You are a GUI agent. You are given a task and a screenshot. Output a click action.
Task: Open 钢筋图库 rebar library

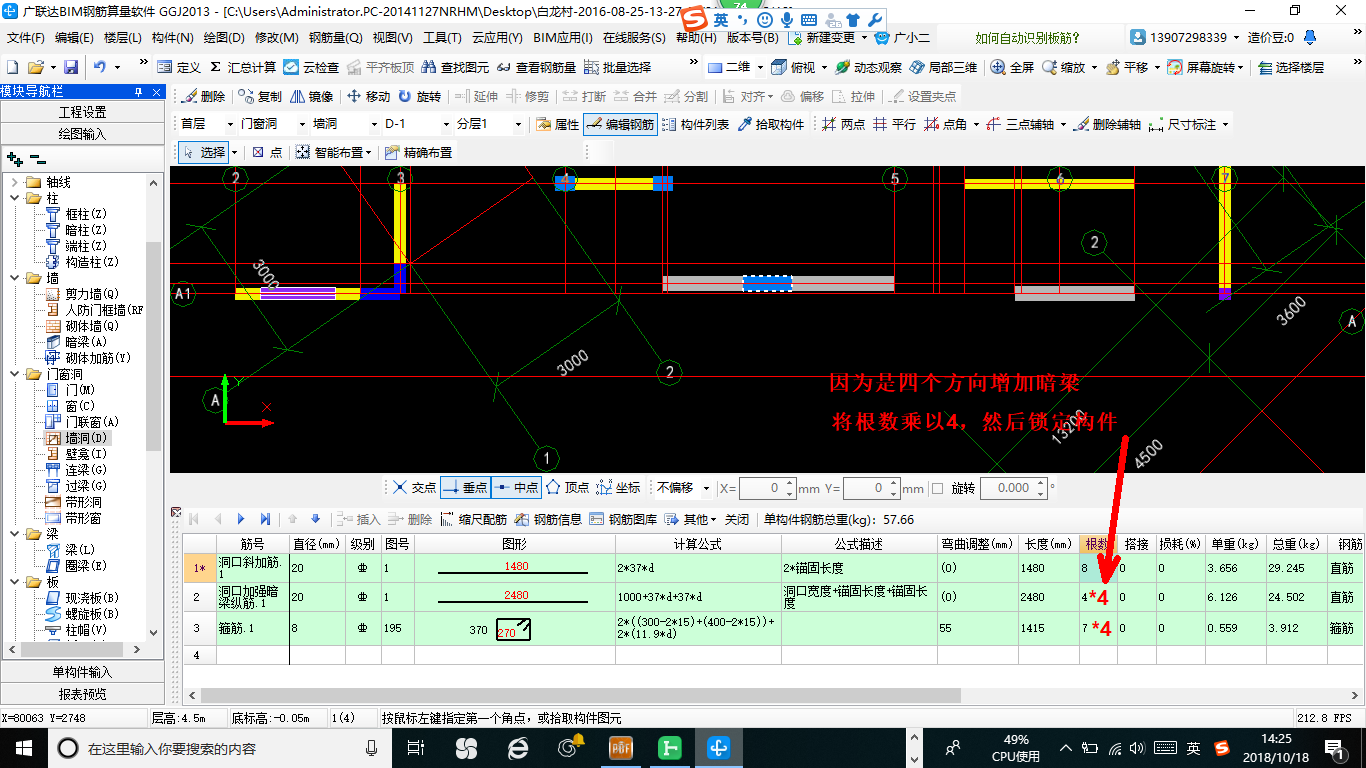pyautogui.click(x=623, y=519)
